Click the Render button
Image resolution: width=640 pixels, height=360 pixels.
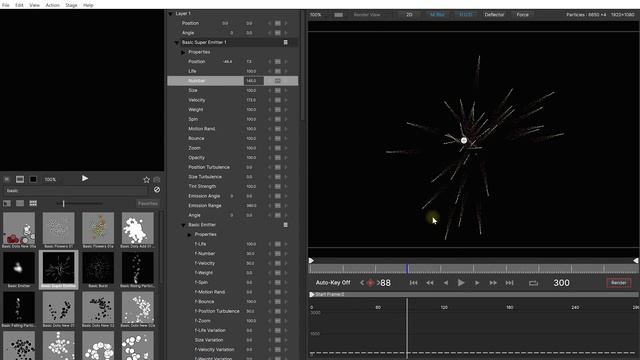point(618,282)
